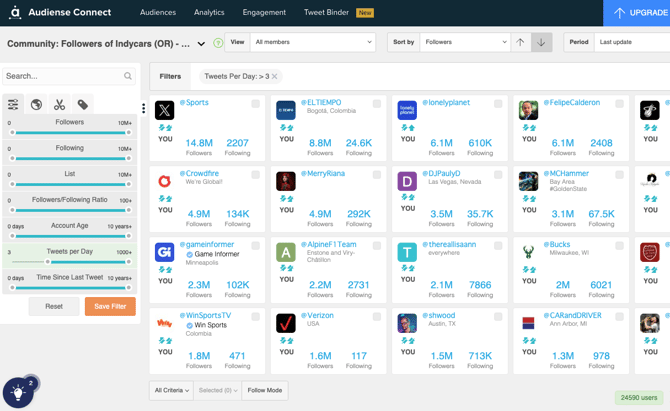Open the tag filter tab
This screenshot has width=670, height=411.
(x=82, y=104)
